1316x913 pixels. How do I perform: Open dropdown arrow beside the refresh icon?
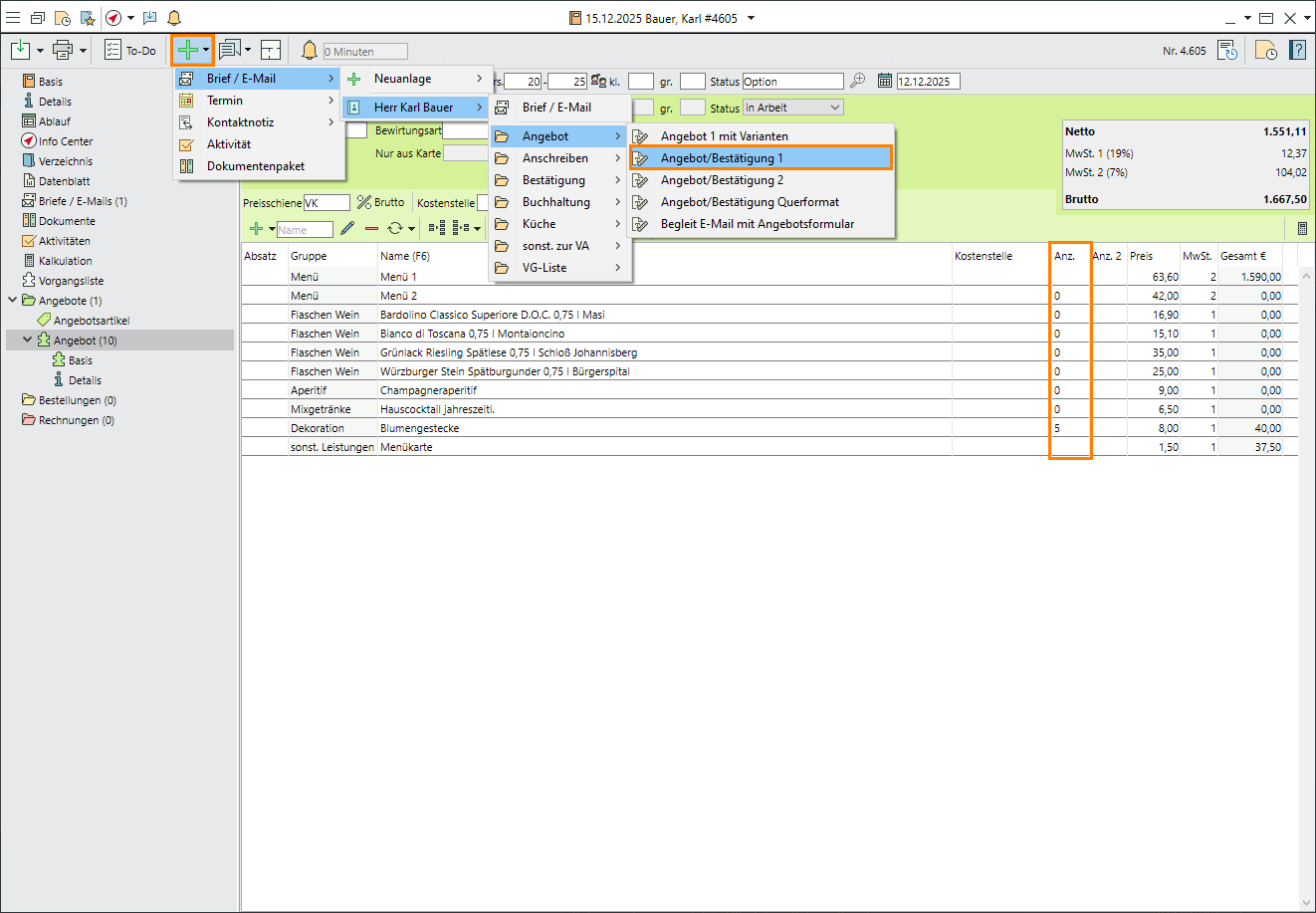tap(411, 229)
